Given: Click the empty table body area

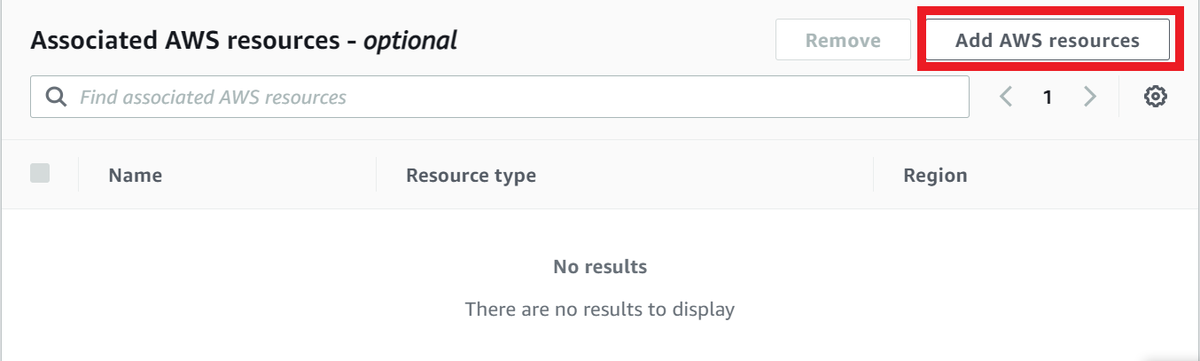Looking at the screenshot, I should tap(600, 284).
